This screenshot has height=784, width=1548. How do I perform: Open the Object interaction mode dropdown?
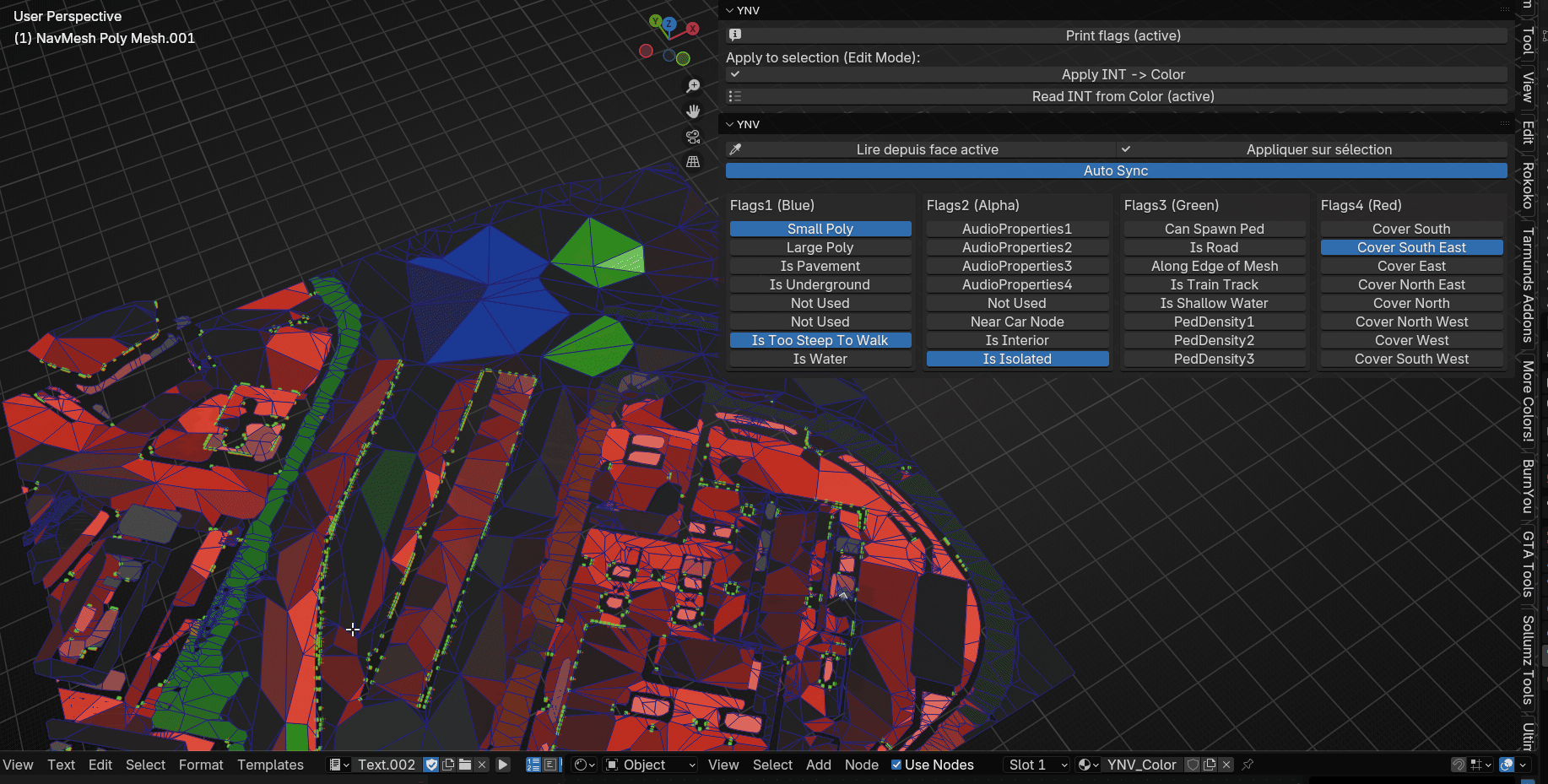(x=650, y=765)
